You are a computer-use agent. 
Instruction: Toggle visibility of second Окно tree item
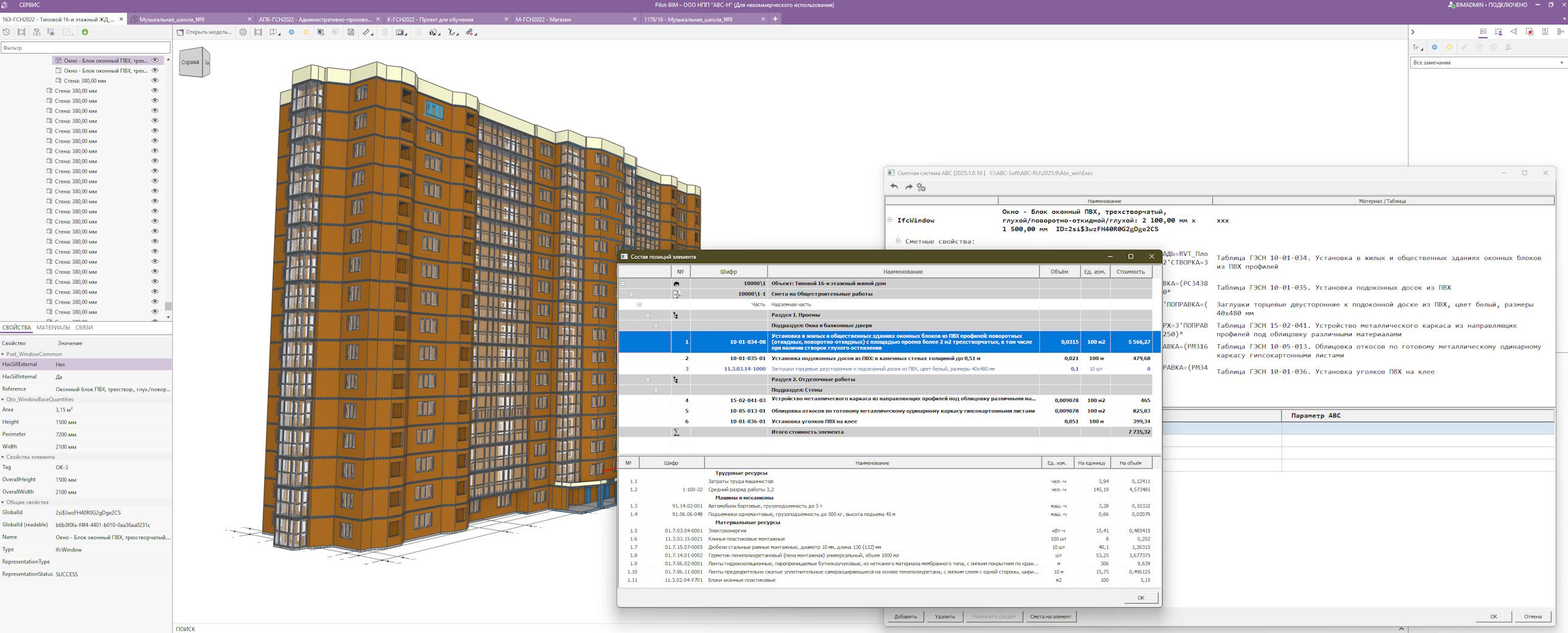[x=155, y=71]
